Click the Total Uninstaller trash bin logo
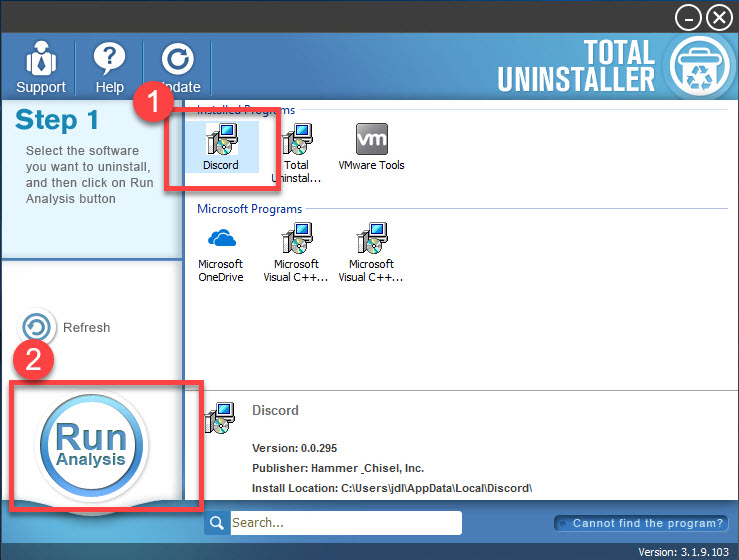 [x=699, y=66]
